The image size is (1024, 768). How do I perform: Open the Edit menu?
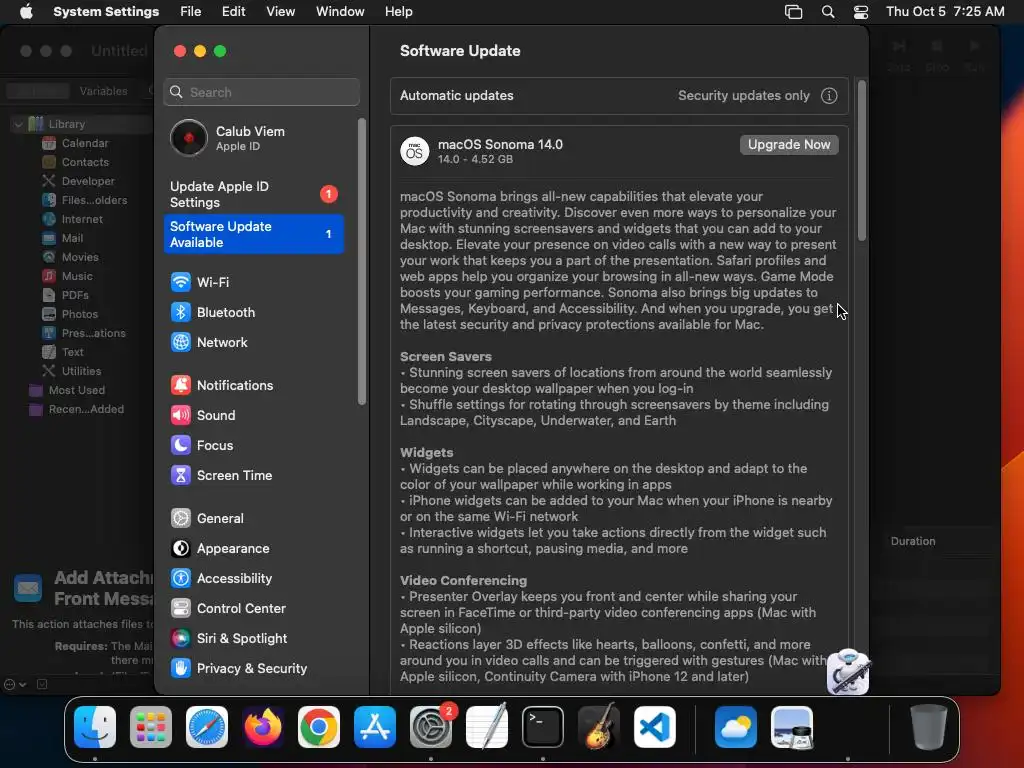233,12
